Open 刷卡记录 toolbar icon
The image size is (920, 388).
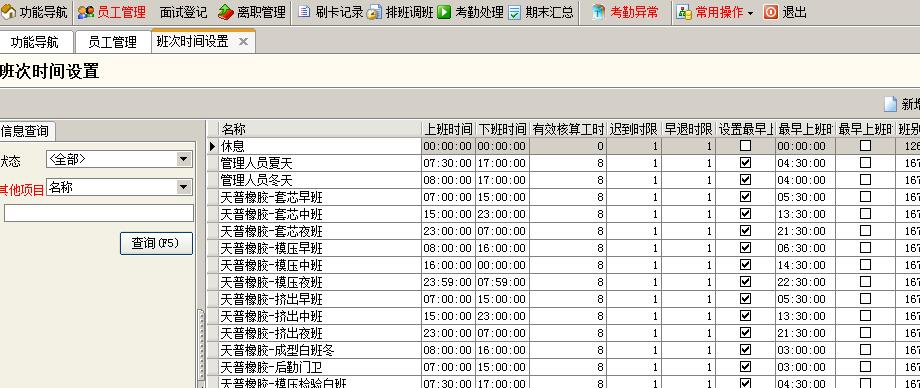click(x=303, y=12)
